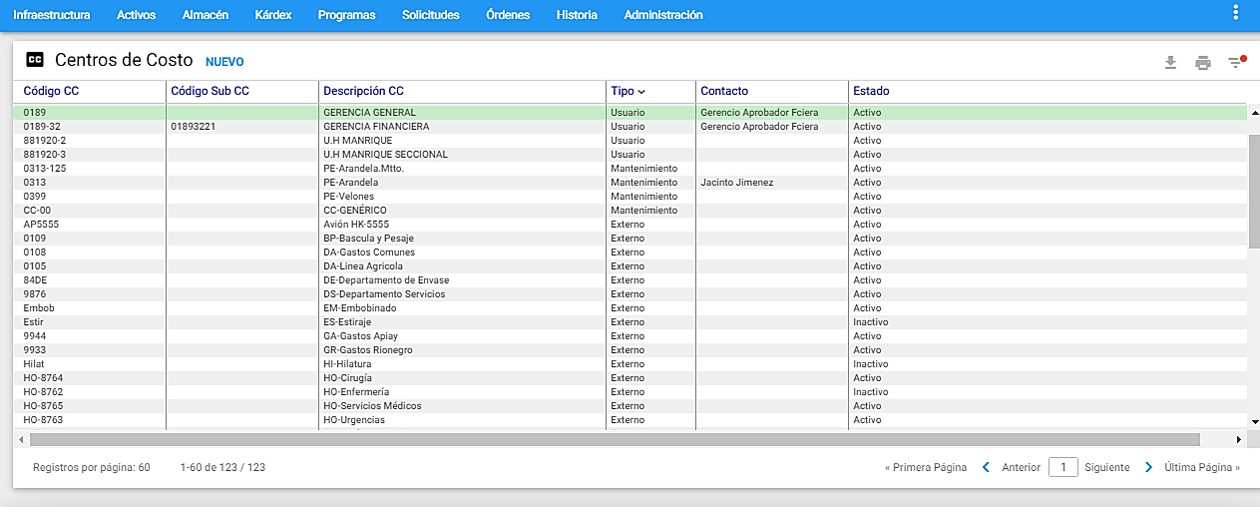Select HI-Hilatura row
The height and width of the screenshot is (507, 1260).
pos(630,365)
